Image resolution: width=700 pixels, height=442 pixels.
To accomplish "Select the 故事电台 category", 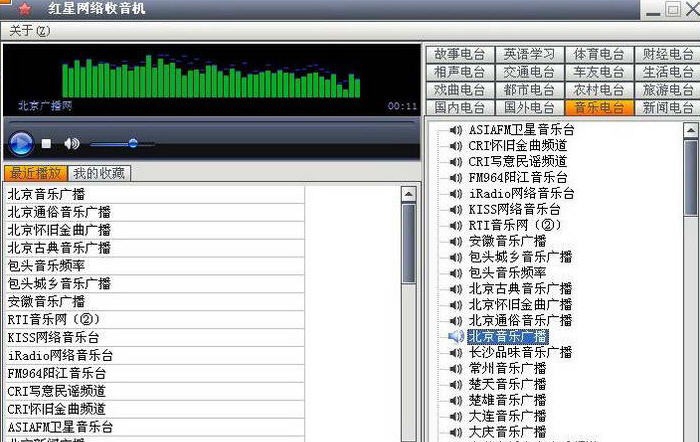I will click(x=460, y=54).
